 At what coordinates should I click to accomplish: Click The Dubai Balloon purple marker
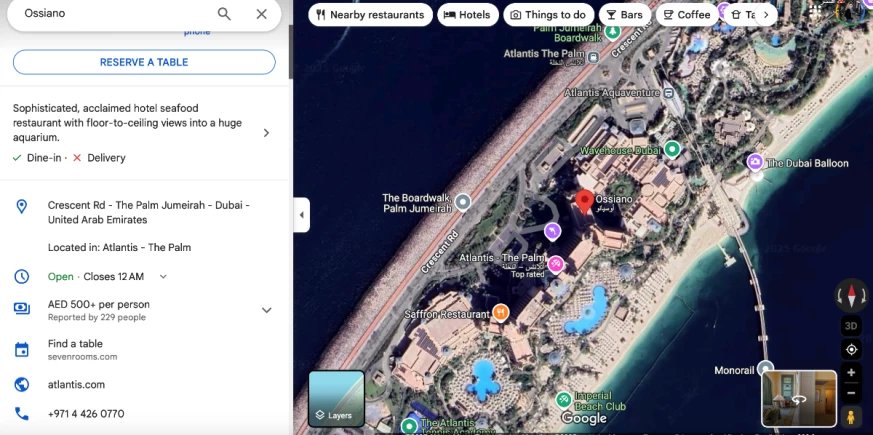click(755, 162)
